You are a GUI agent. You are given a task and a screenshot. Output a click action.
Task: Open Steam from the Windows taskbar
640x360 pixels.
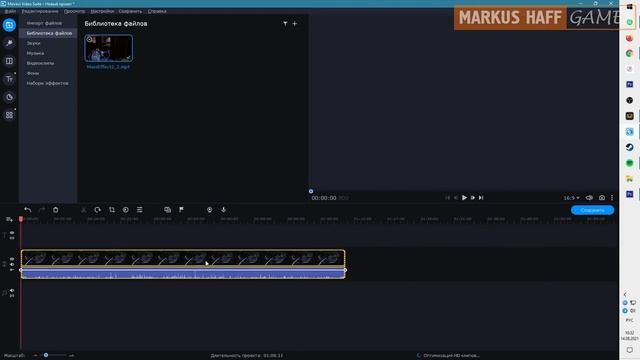click(629, 147)
